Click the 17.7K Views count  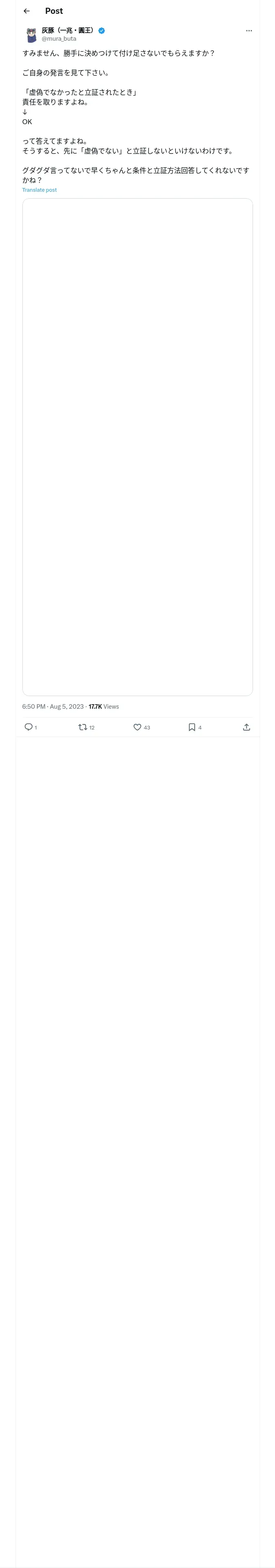coord(103,707)
